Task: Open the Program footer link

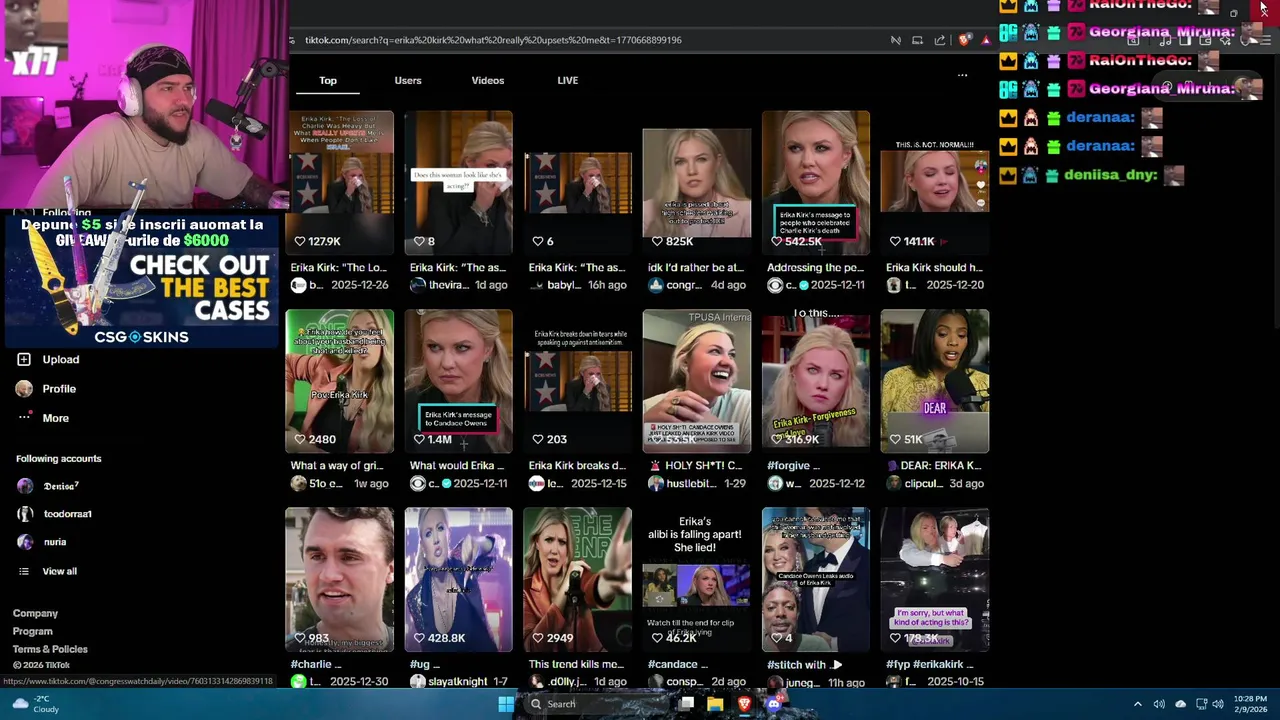Action: 32,631
